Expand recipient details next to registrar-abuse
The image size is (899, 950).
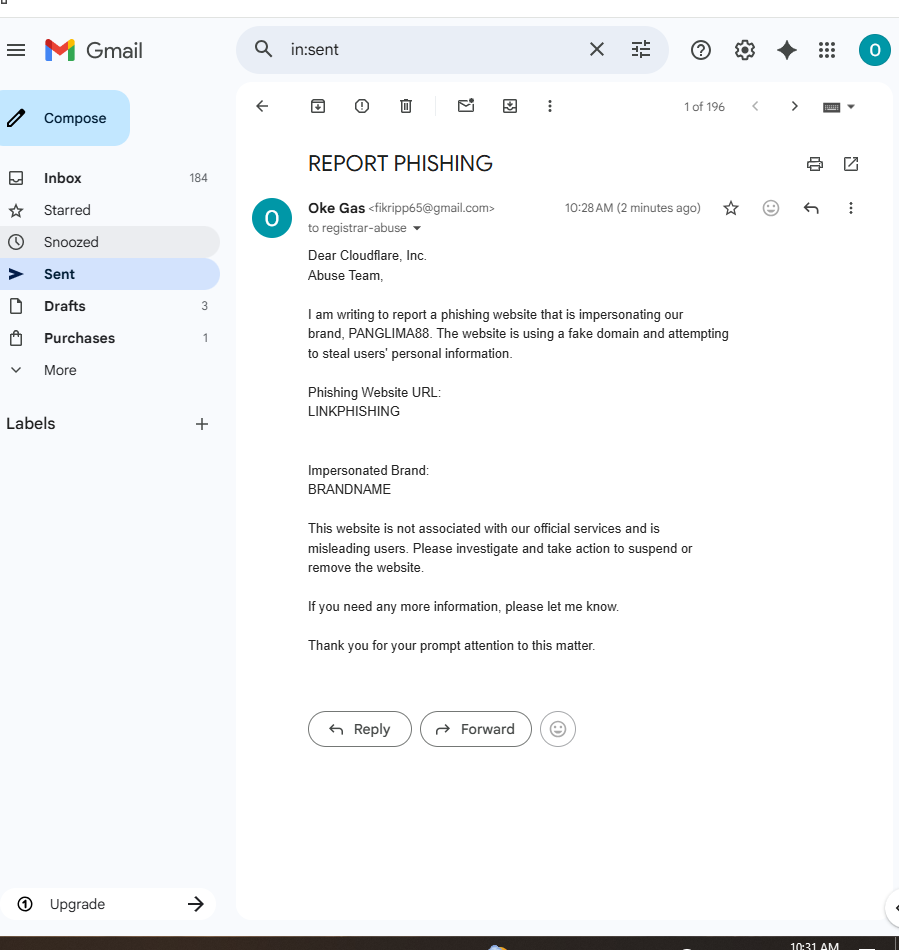417,228
